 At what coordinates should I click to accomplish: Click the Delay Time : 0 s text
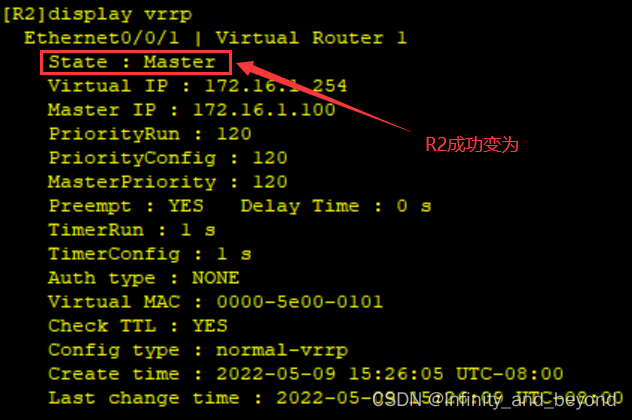coord(336,206)
